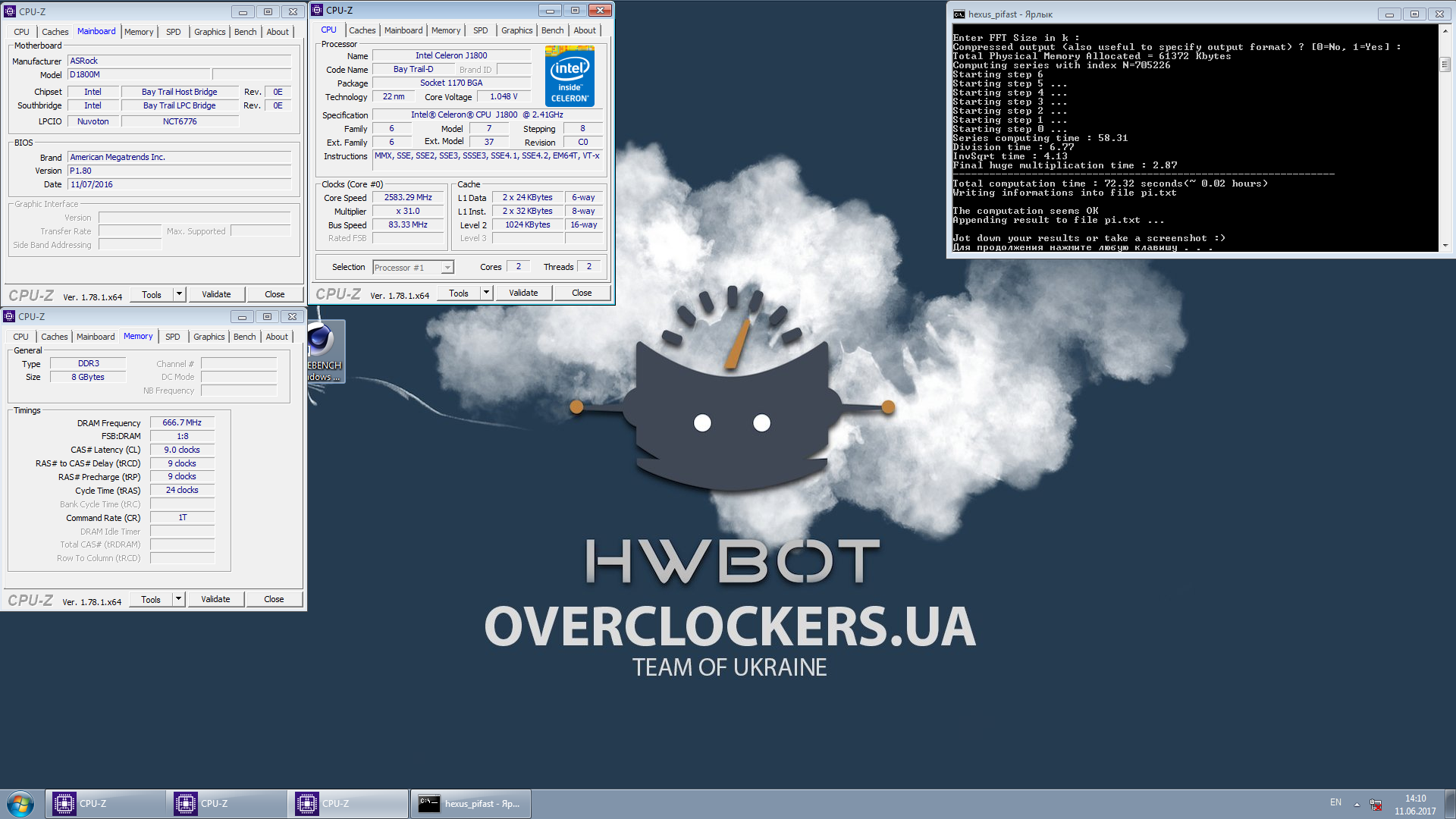Click Core Speed value 2583.29 MHz
The width and height of the screenshot is (1456, 819).
(408, 197)
